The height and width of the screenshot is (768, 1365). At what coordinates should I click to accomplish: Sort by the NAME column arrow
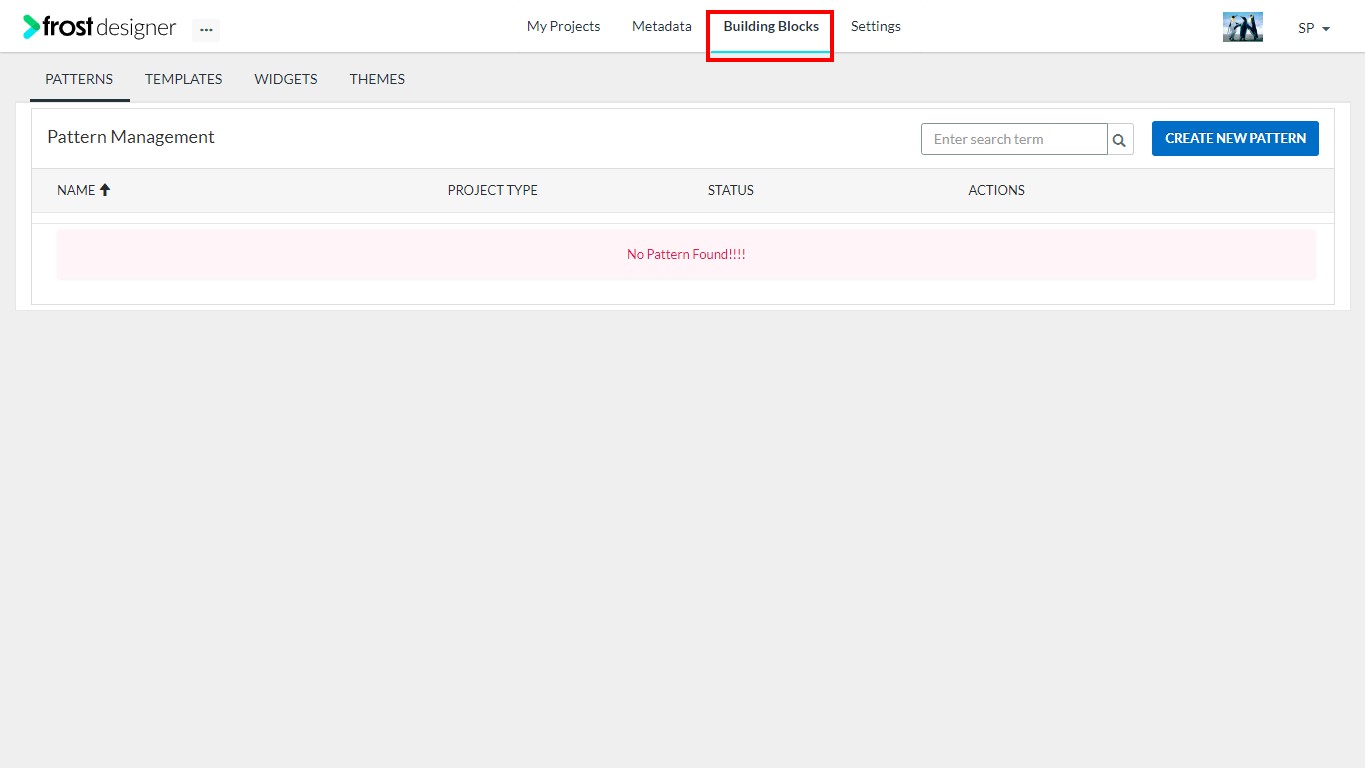point(105,190)
